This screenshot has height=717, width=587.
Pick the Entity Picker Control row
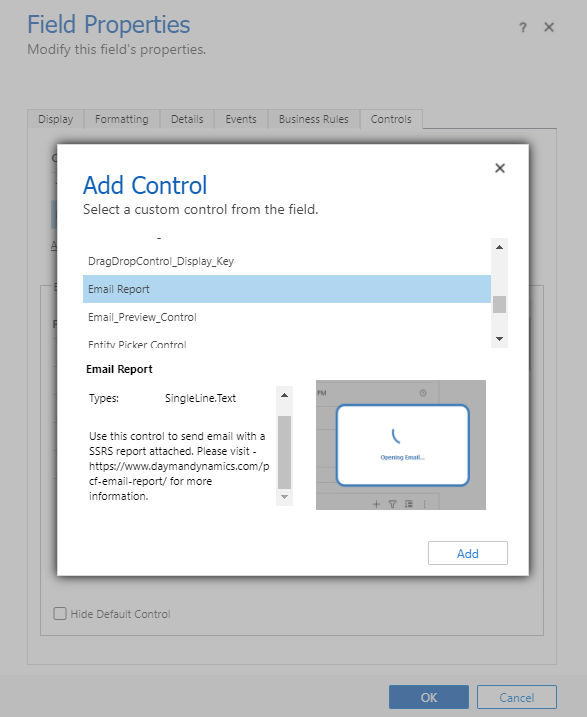pyautogui.click(x=287, y=341)
